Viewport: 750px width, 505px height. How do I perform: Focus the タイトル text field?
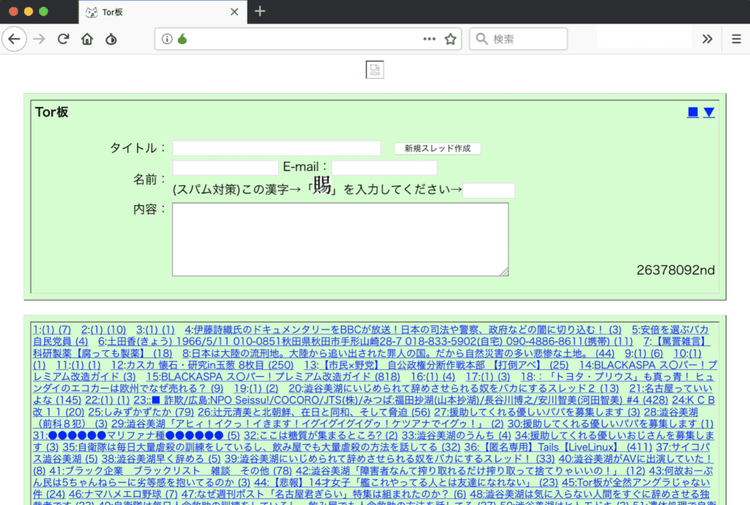tap(276, 148)
